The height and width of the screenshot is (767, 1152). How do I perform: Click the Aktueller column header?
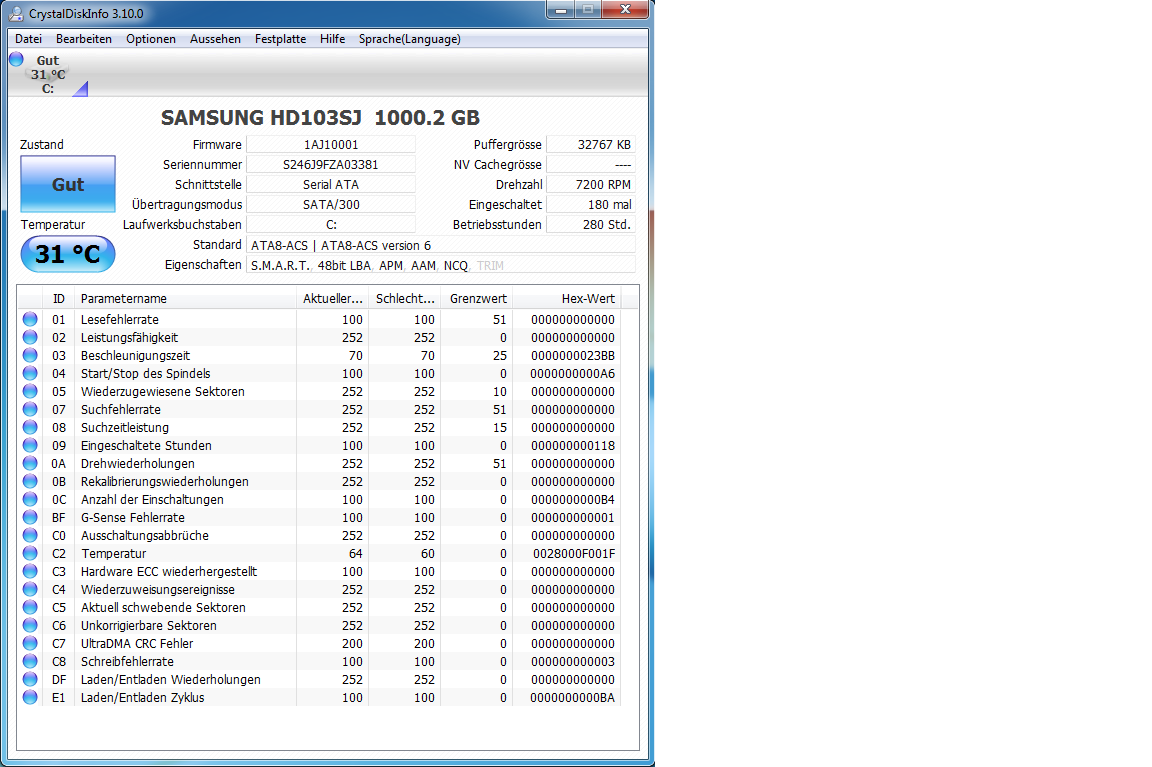[x=332, y=298]
